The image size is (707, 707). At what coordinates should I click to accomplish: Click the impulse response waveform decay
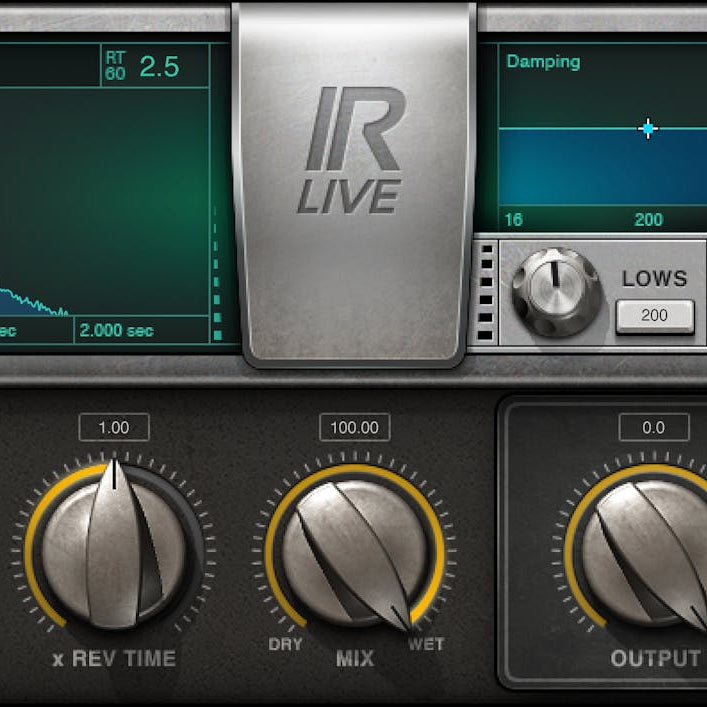(x=34, y=302)
